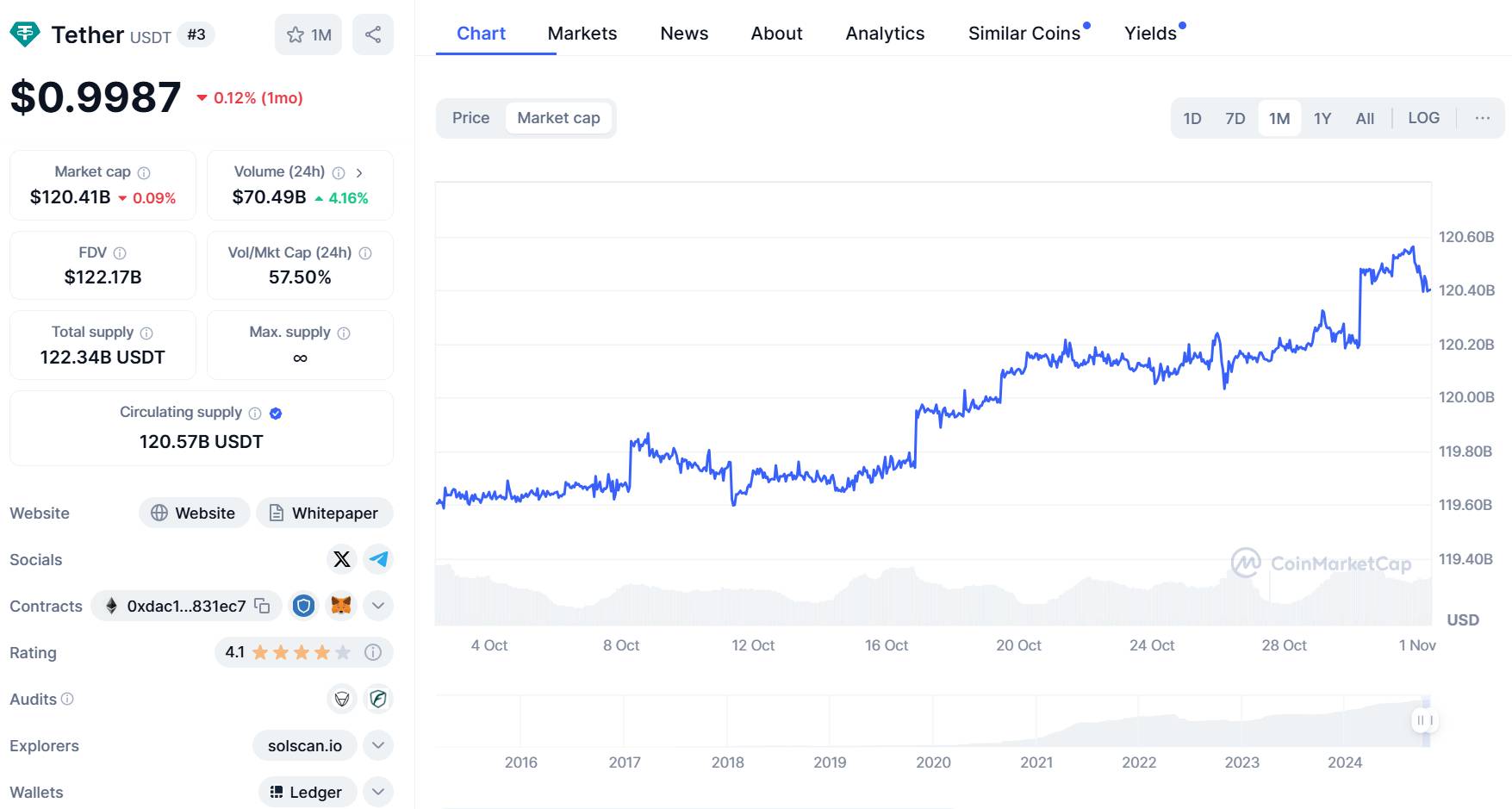The height and width of the screenshot is (809, 1512).
Task: Click the Ethereum icon in contract pill
Action: click(111, 606)
